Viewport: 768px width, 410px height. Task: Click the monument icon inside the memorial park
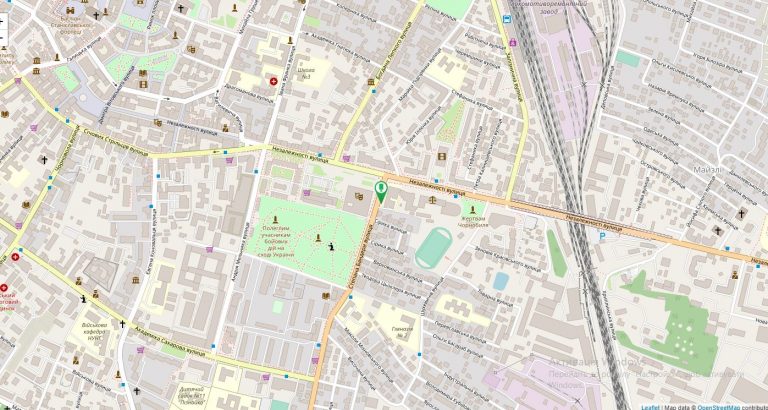(318, 238)
